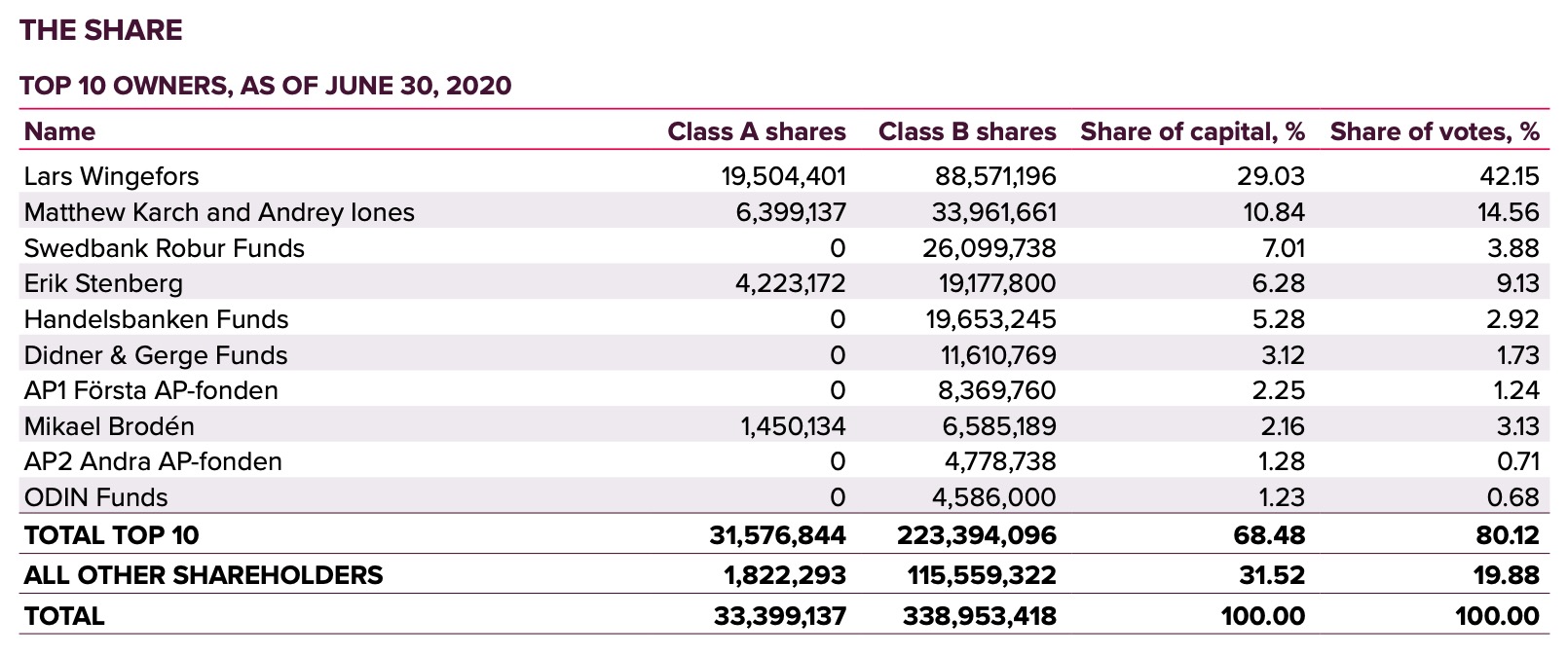The height and width of the screenshot is (656, 1568).
Task: Select the 'Top 10 Owners' table title
Action: [x=265, y=86]
